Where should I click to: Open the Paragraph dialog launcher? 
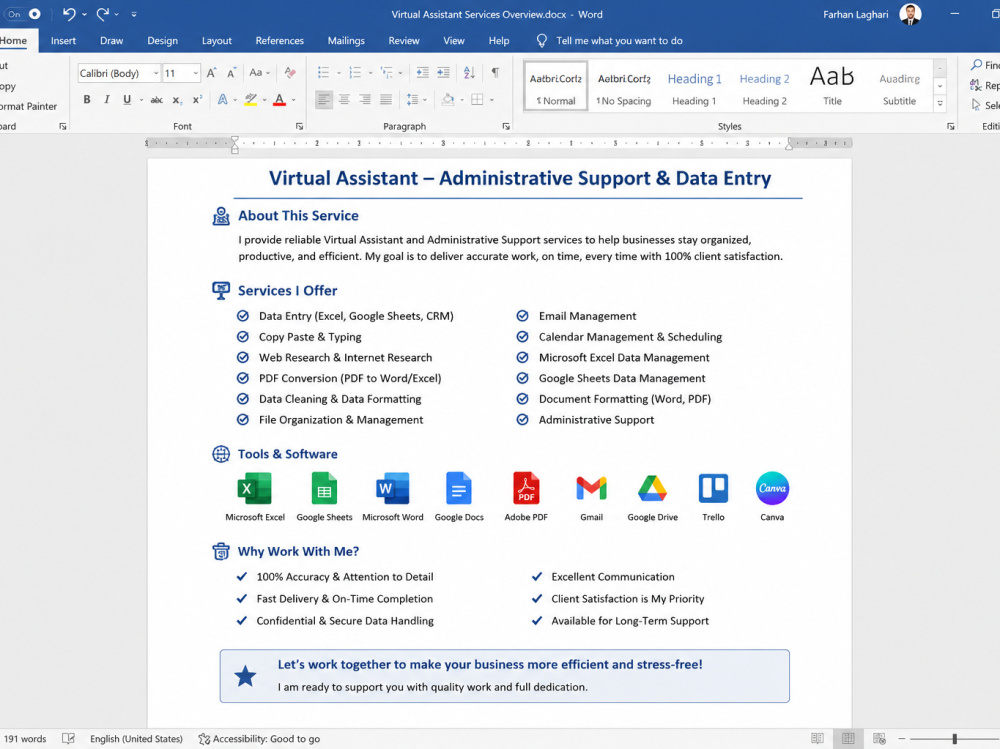(x=506, y=126)
